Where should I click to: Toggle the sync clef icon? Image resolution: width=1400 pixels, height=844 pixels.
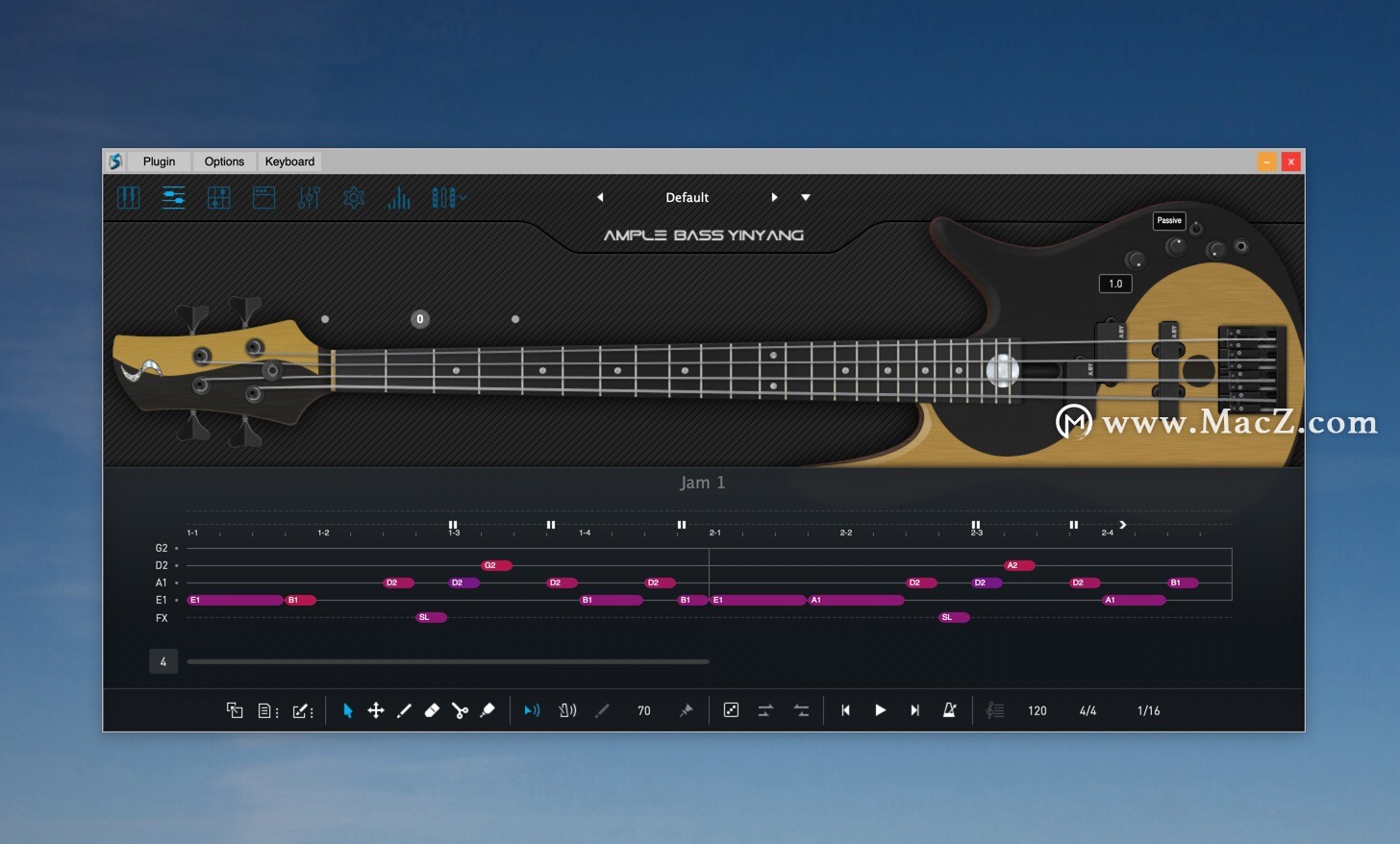[x=995, y=710]
